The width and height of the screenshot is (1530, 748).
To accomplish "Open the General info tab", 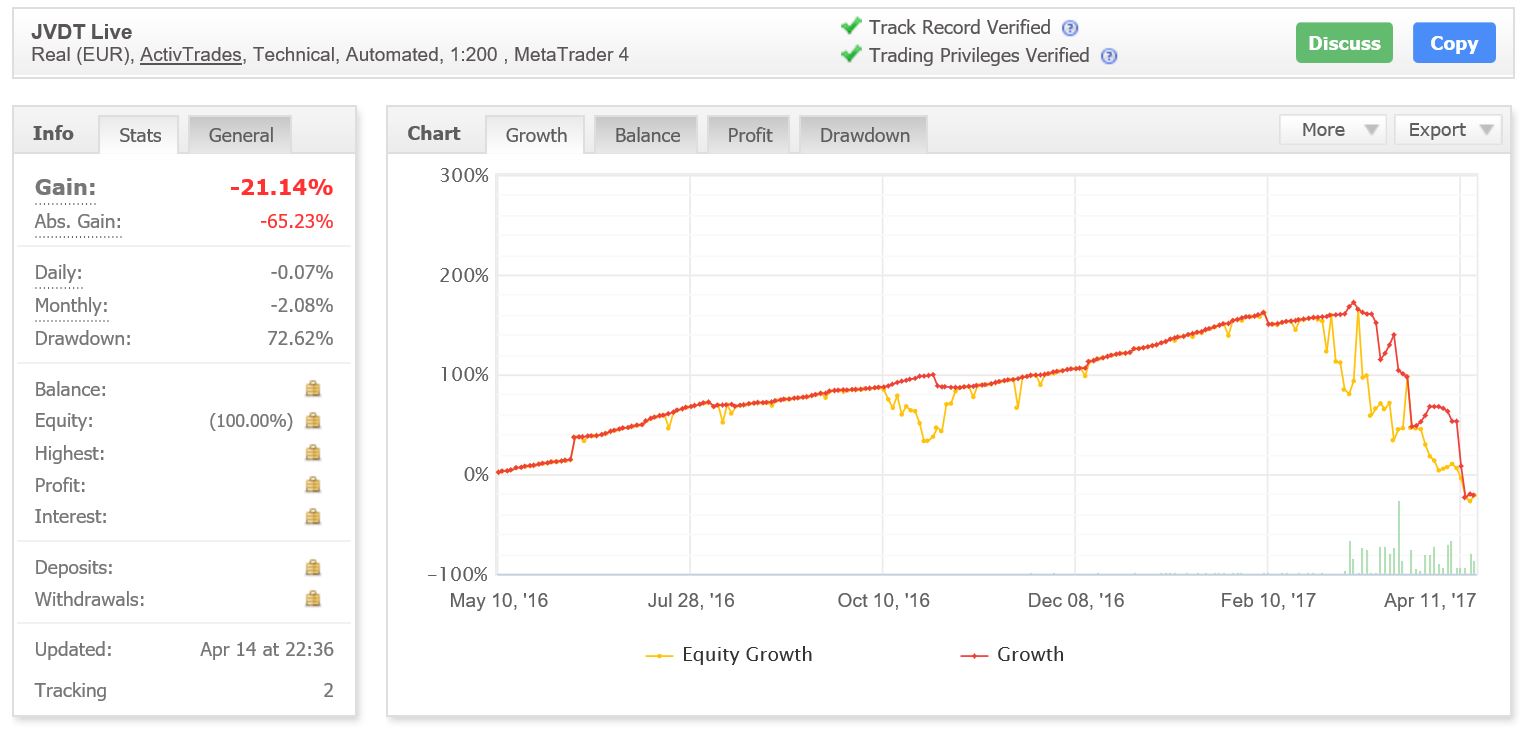I will click(x=240, y=135).
